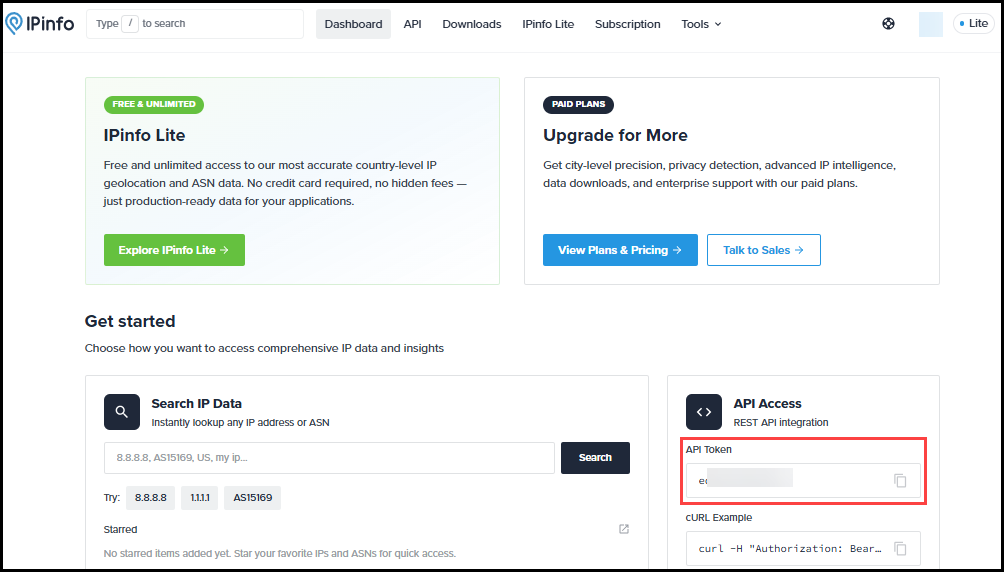This screenshot has width=1004, height=572.
Task: Copy the cURL example command
Action: [900, 548]
